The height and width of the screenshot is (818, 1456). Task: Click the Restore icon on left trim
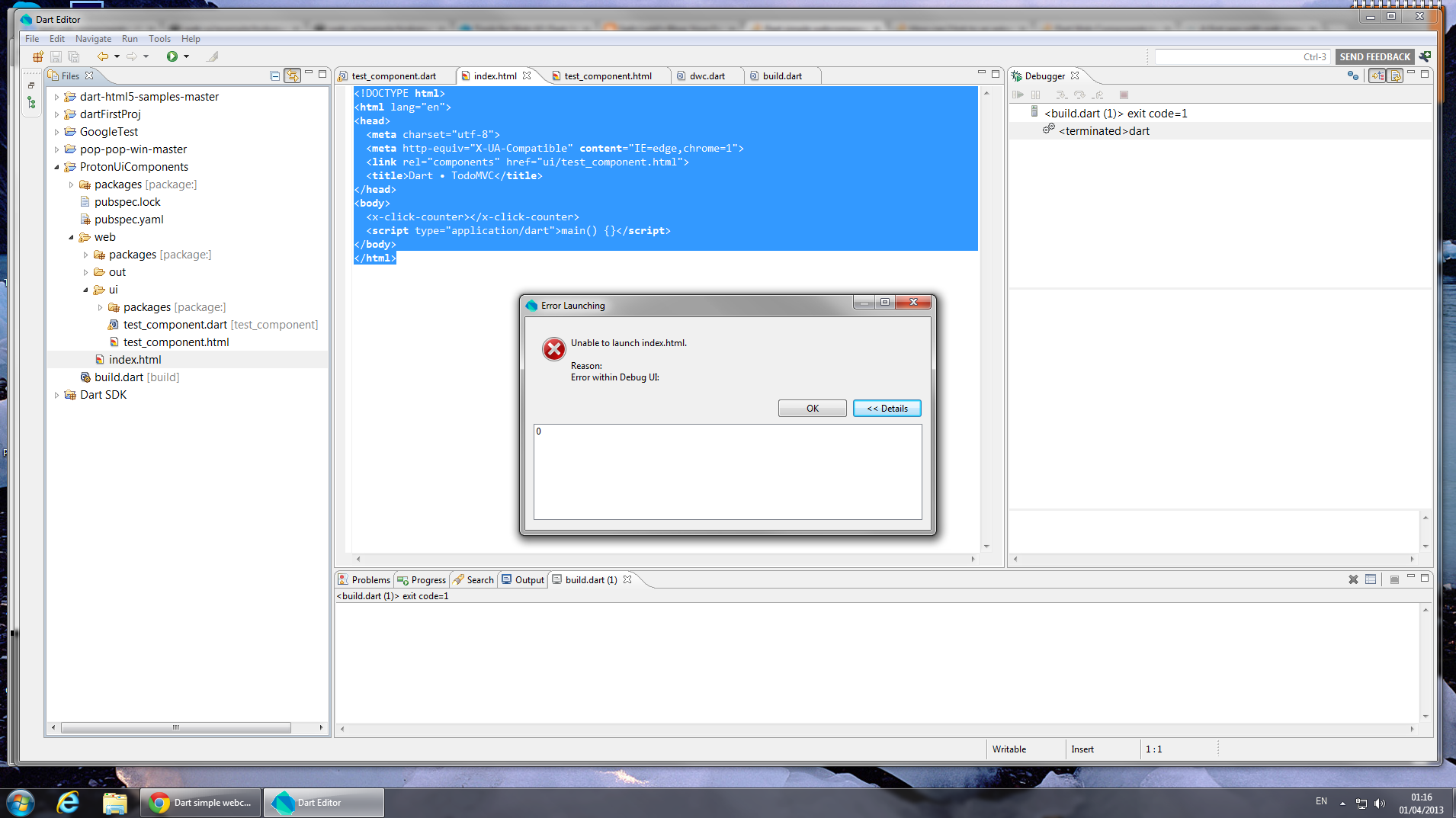[31, 85]
